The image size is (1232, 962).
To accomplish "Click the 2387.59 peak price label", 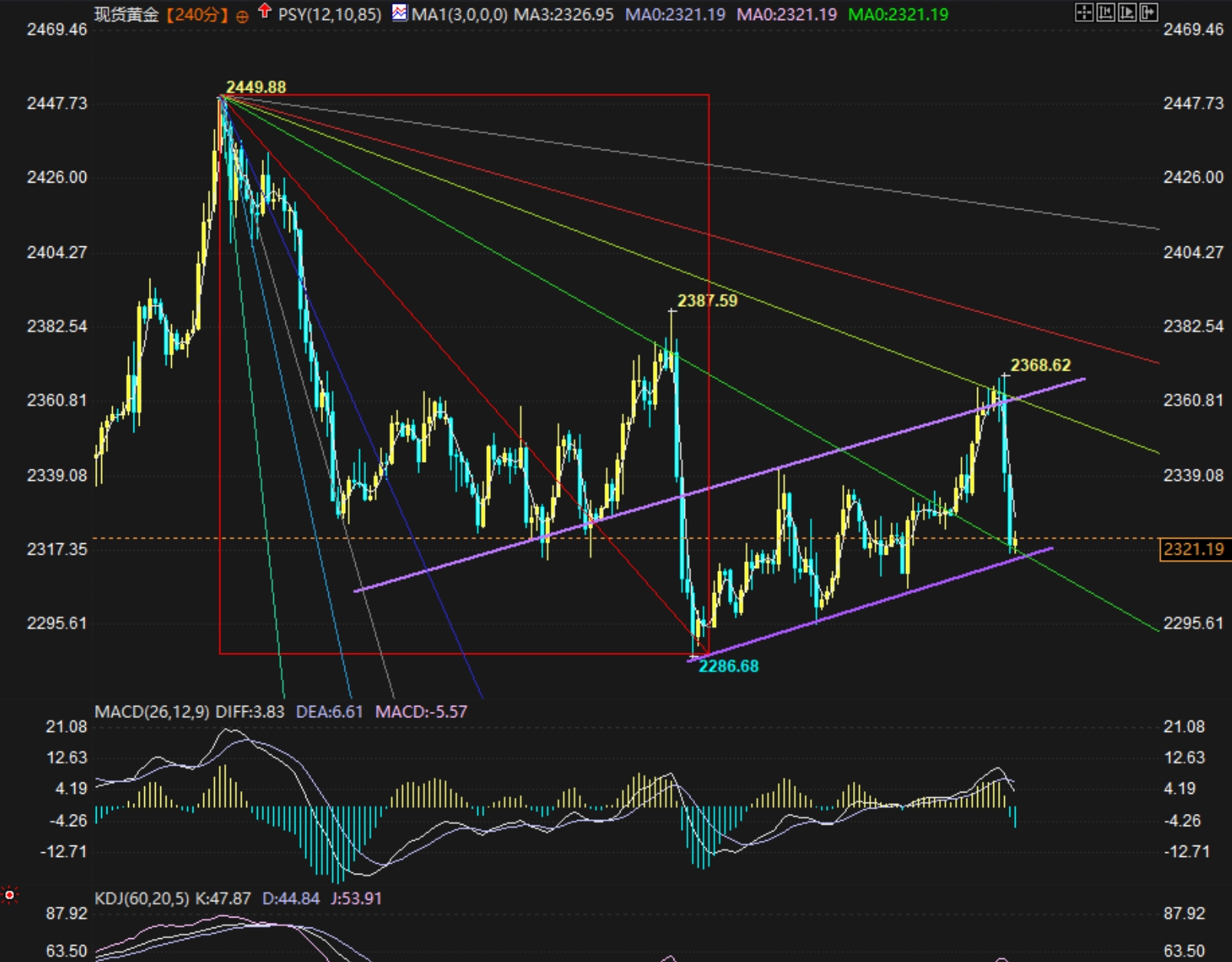I will (707, 301).
